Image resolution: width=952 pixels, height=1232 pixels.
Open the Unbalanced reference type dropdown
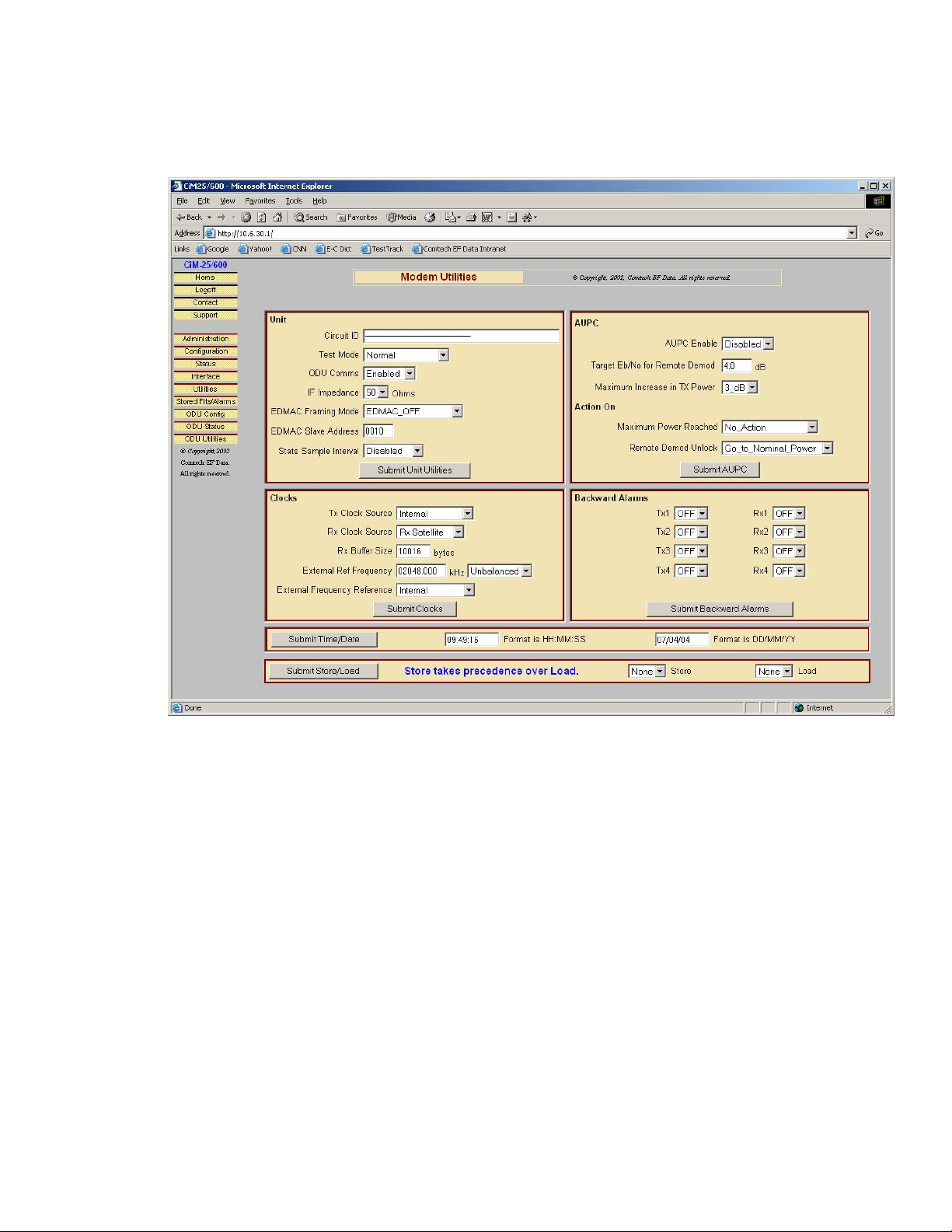pyautogui.click(x=500, y=571)
